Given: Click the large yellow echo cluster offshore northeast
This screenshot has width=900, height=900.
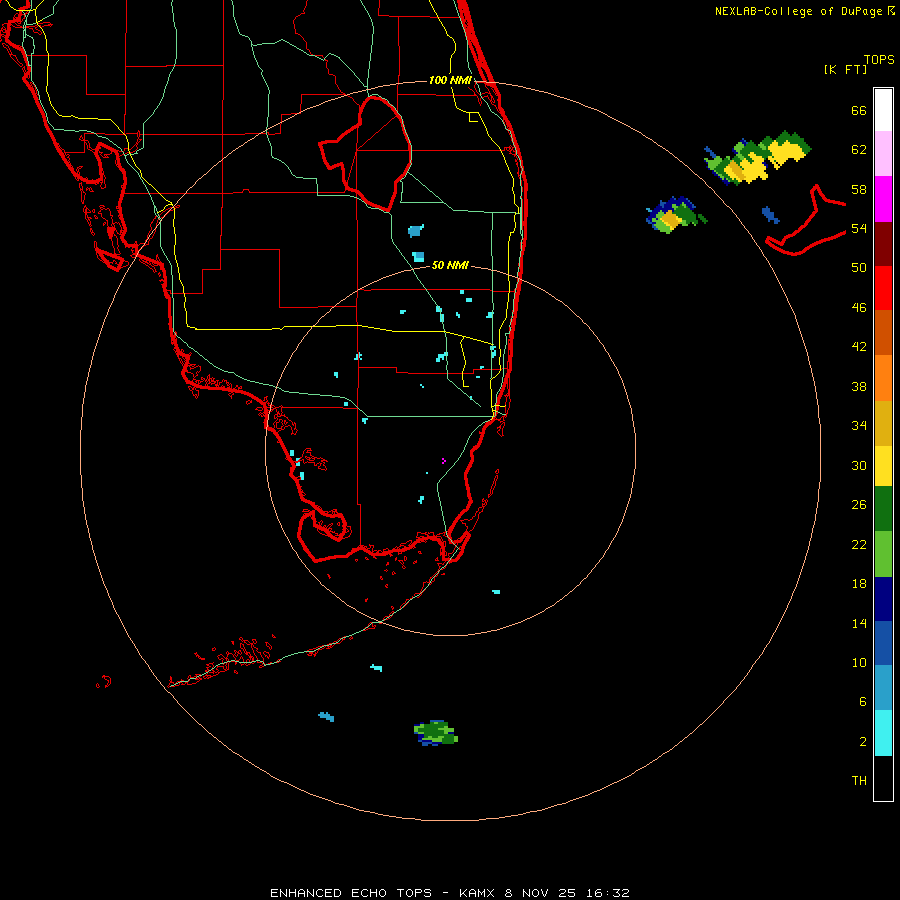Looking at the screenshot, I should coord(758,157).
